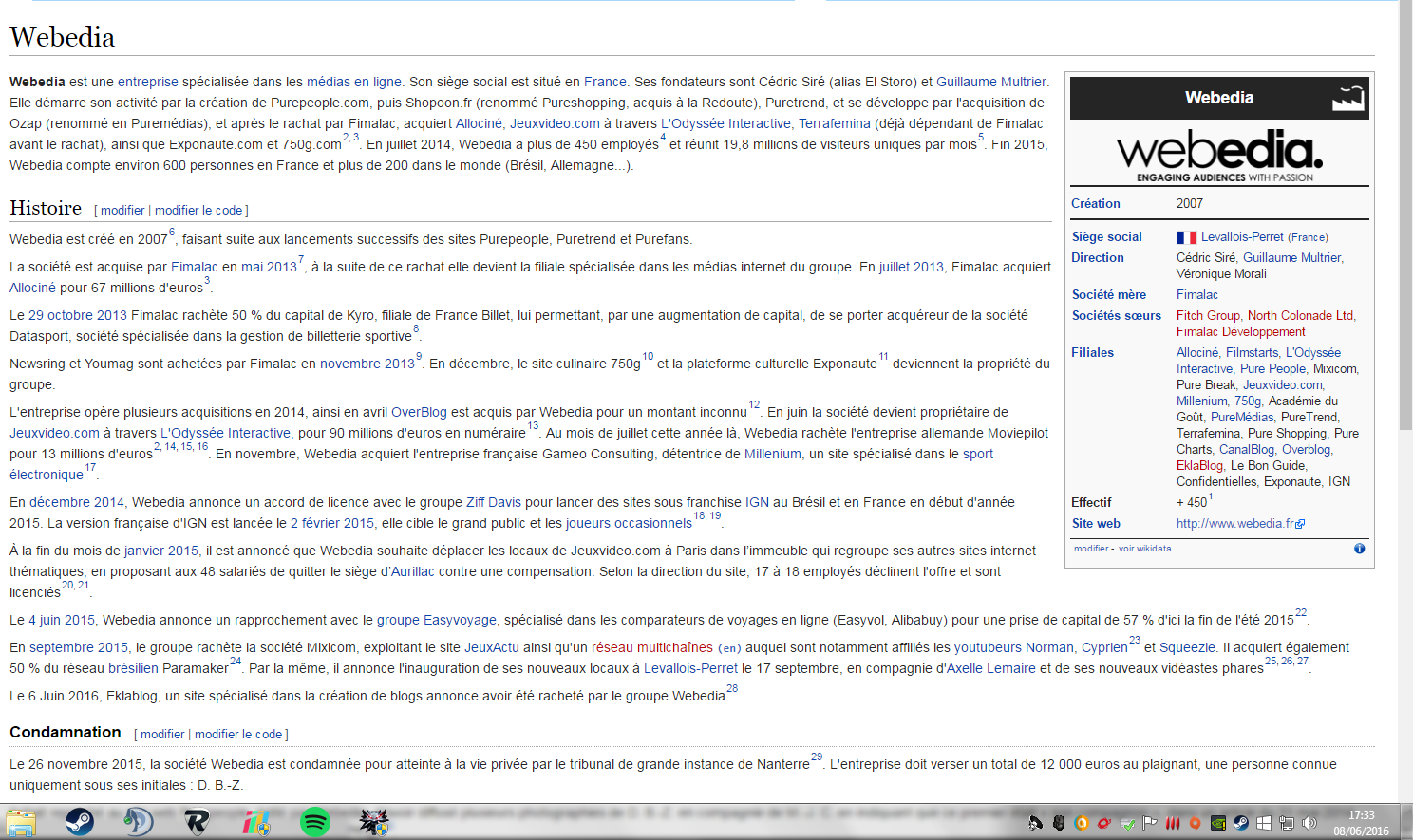
Task: Open the 'entreprise' link in intro
Action: click(x=148, y=82)
